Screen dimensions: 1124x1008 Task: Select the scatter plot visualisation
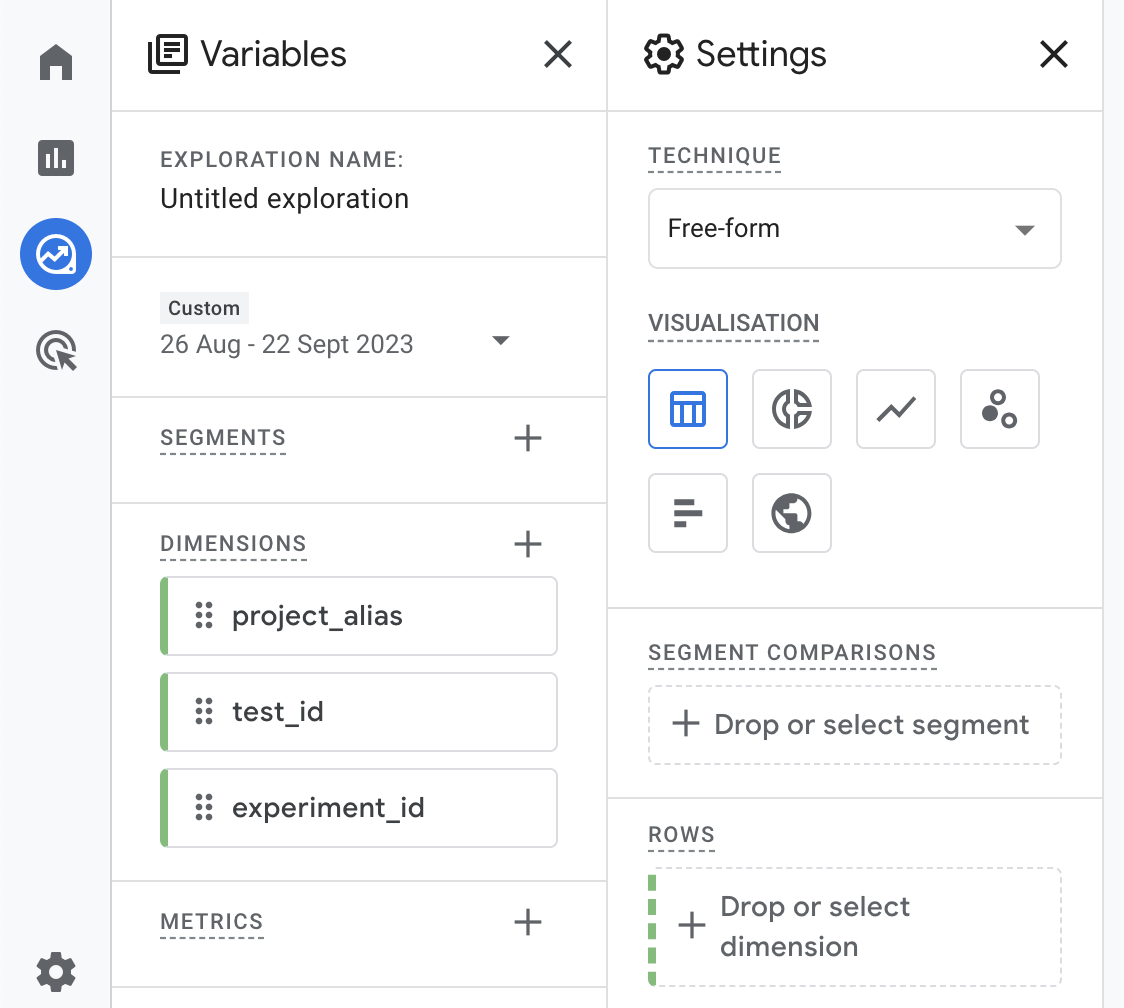(x=1000, y=409)
